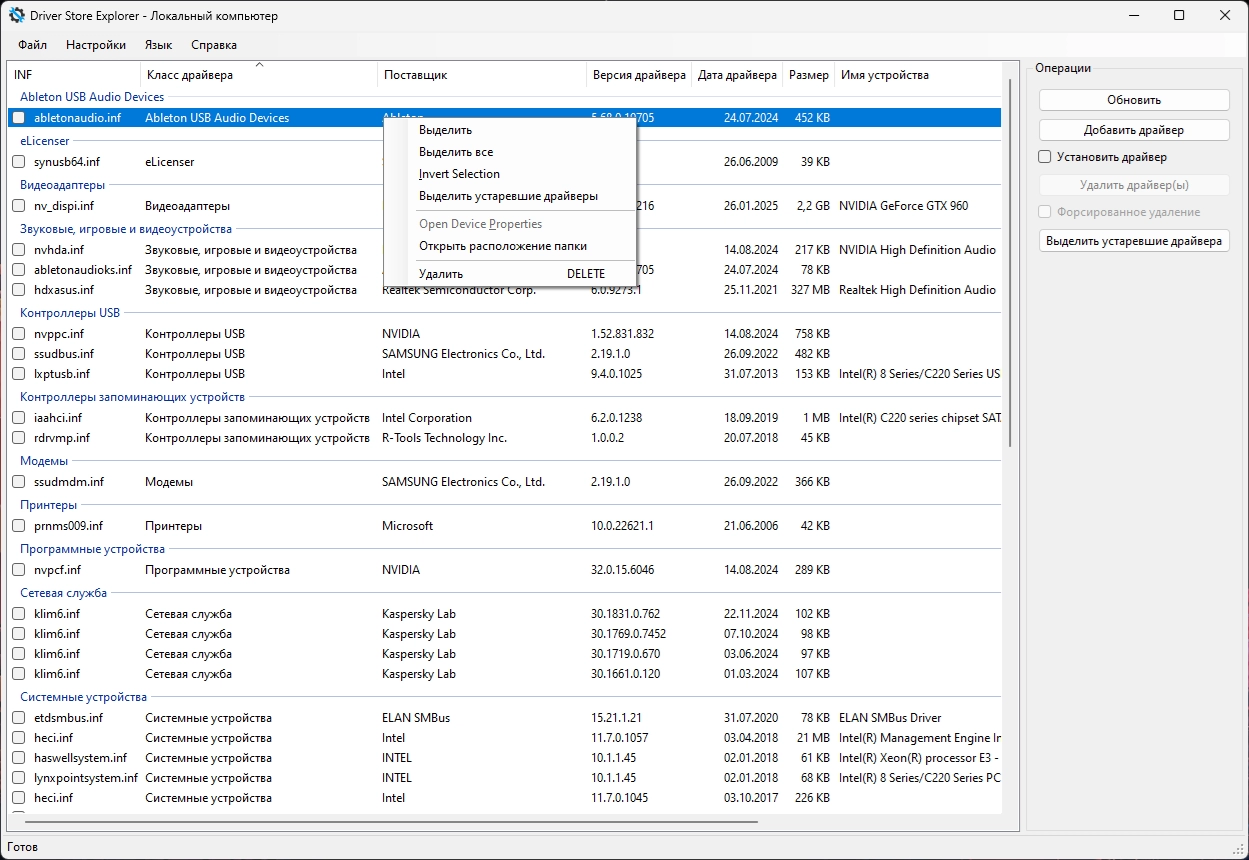The height and width of the screenshot is (860, 1249).
Task: Select Invert Selection from context menu
Action: tap(459, 174)
